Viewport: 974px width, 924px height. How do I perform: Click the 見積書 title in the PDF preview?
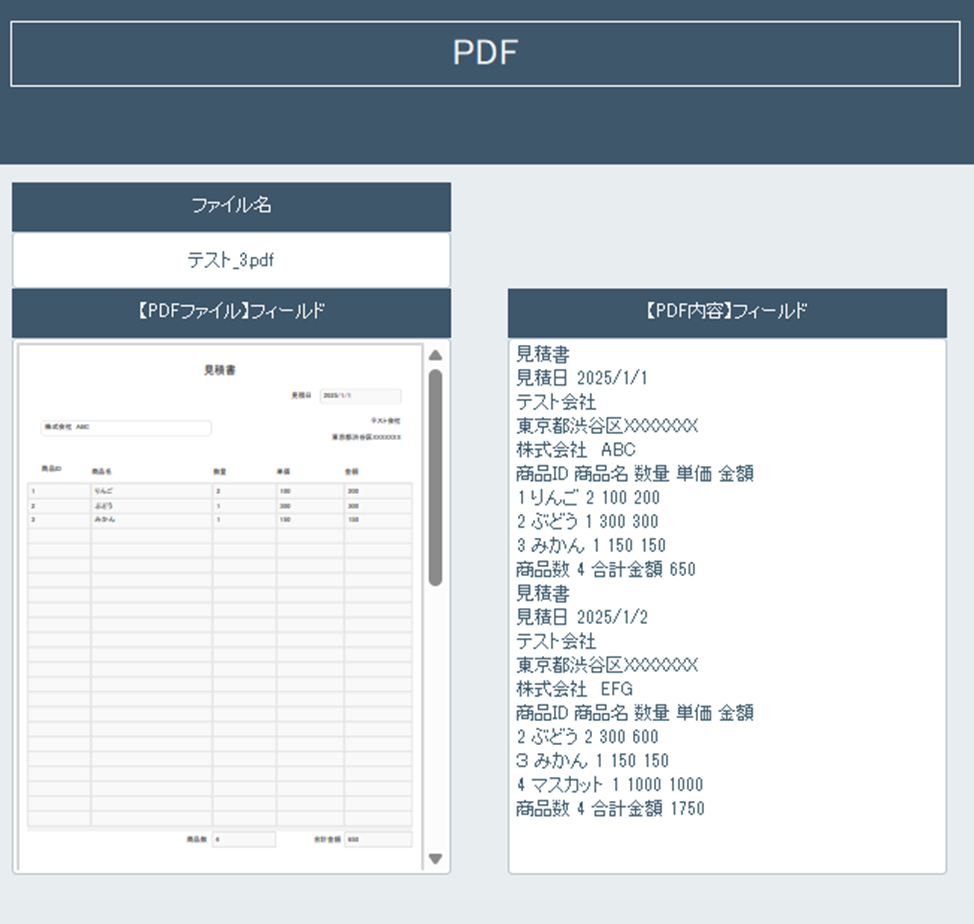point(219,370)
